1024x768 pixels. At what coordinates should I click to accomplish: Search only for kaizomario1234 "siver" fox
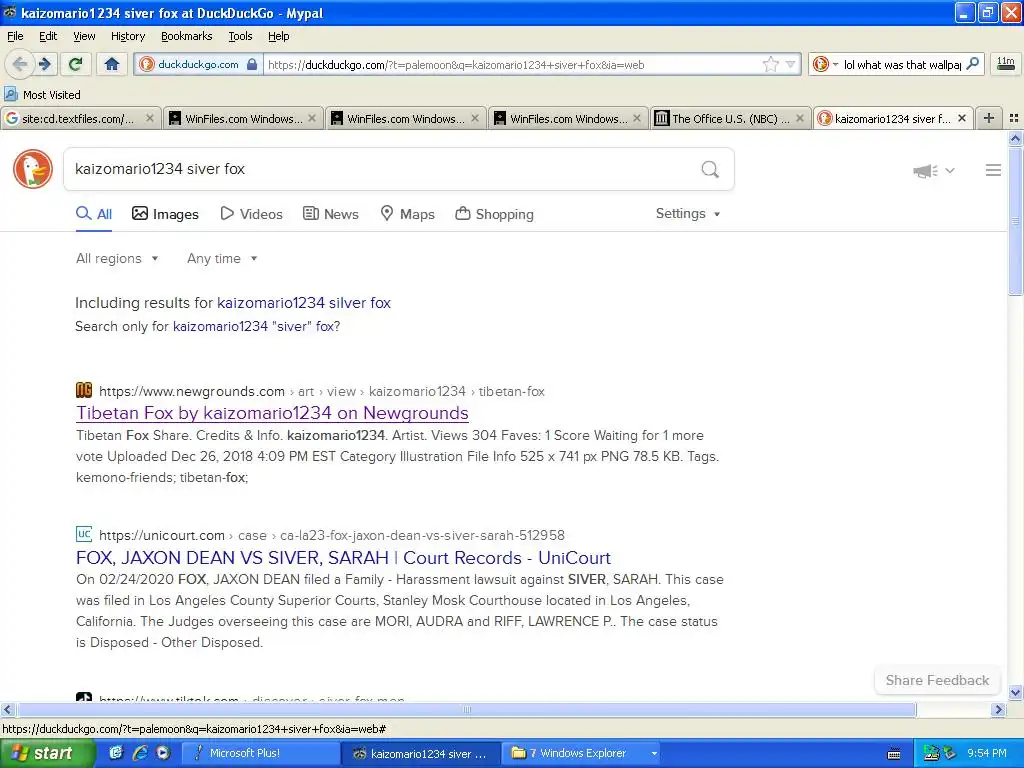point(256,327)
